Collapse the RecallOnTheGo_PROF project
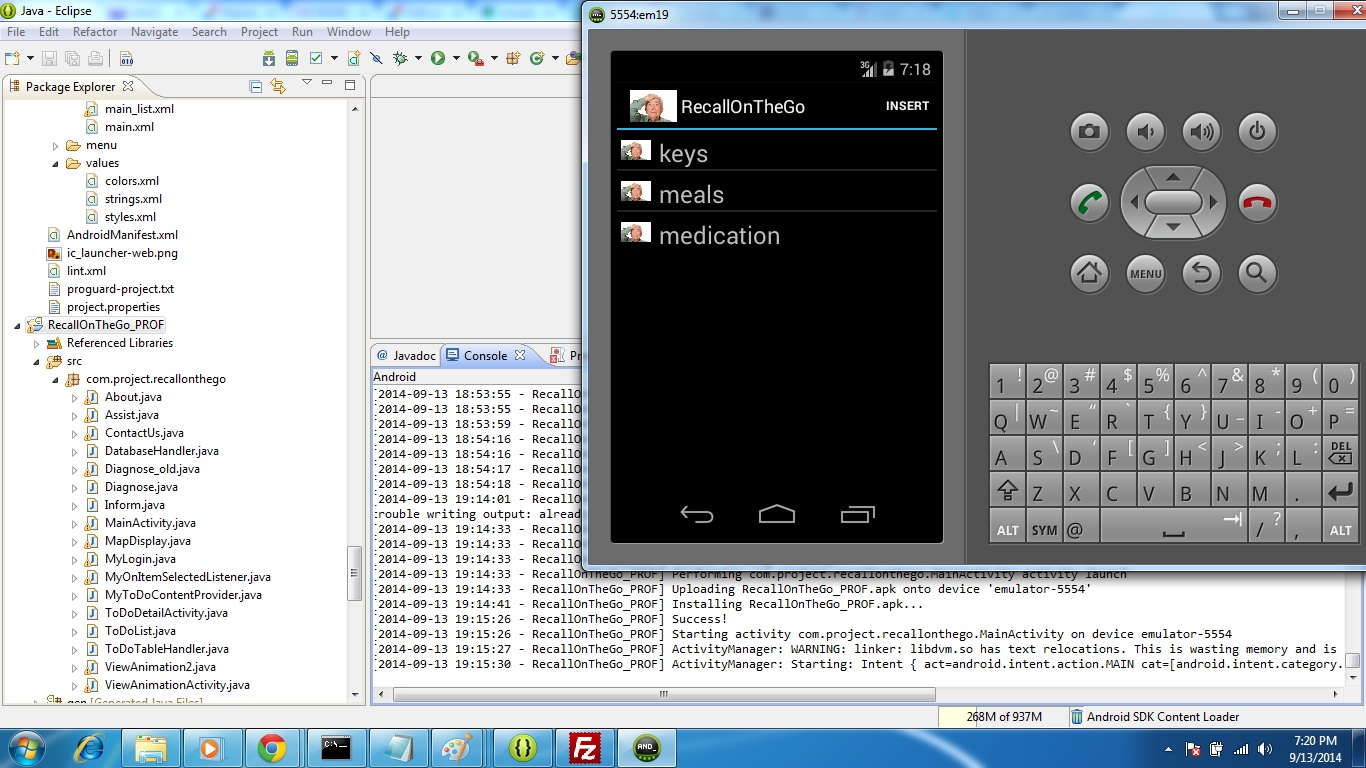The image size is (1366, 768). tap(17, 325)
